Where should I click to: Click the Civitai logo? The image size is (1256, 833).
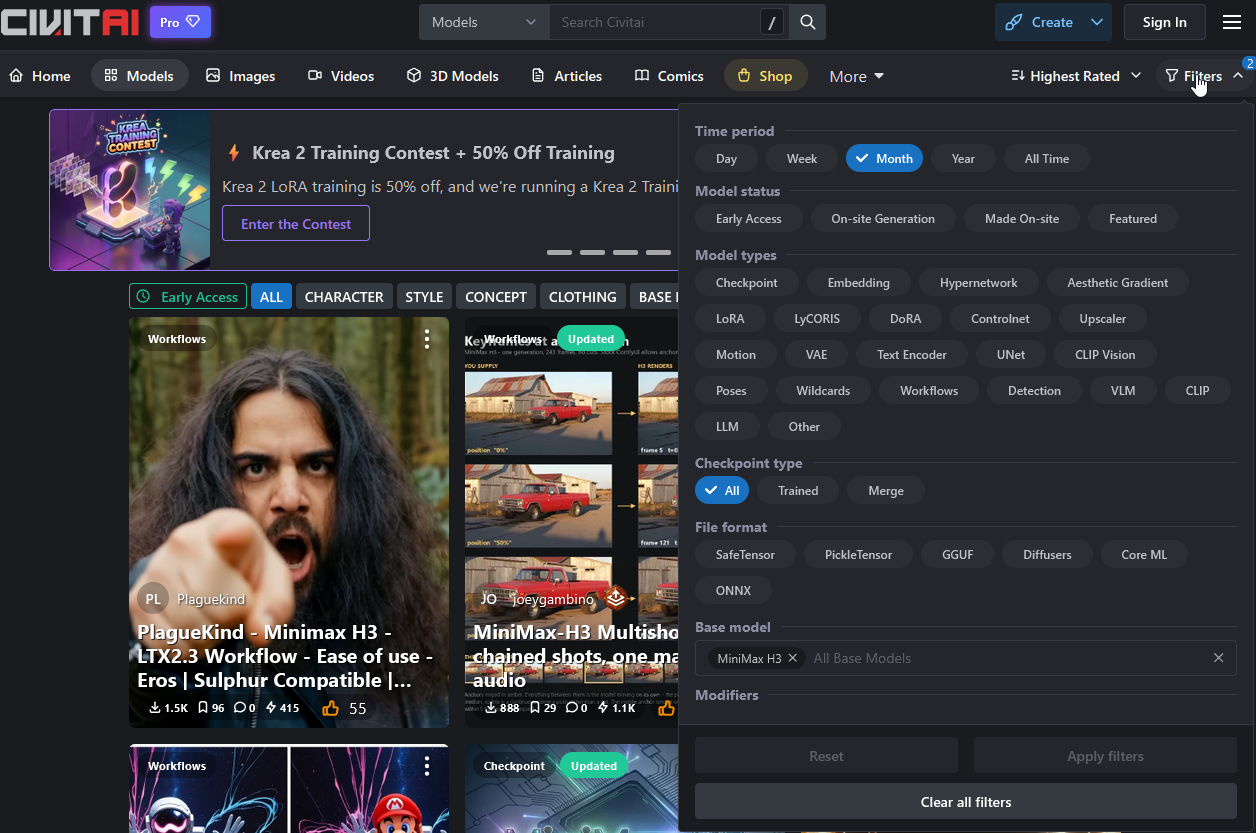69,21
